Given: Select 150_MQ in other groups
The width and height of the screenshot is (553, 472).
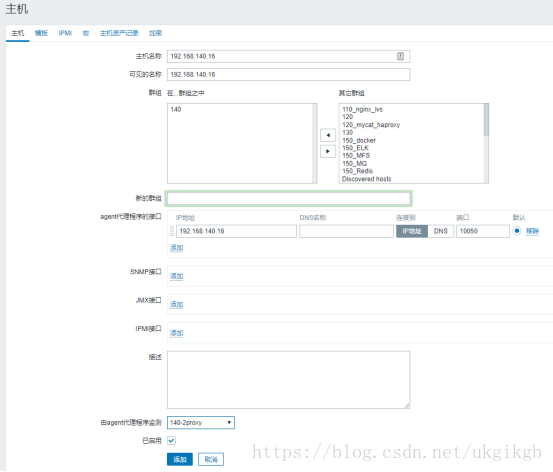Looking at the screenshot, I should pos(354,163).
